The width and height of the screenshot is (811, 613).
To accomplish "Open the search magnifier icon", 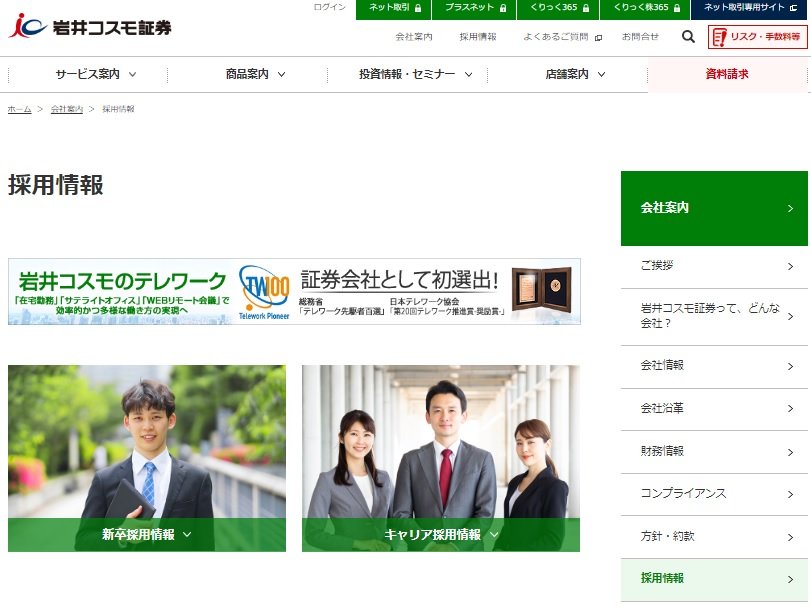I will coord(688,37).
